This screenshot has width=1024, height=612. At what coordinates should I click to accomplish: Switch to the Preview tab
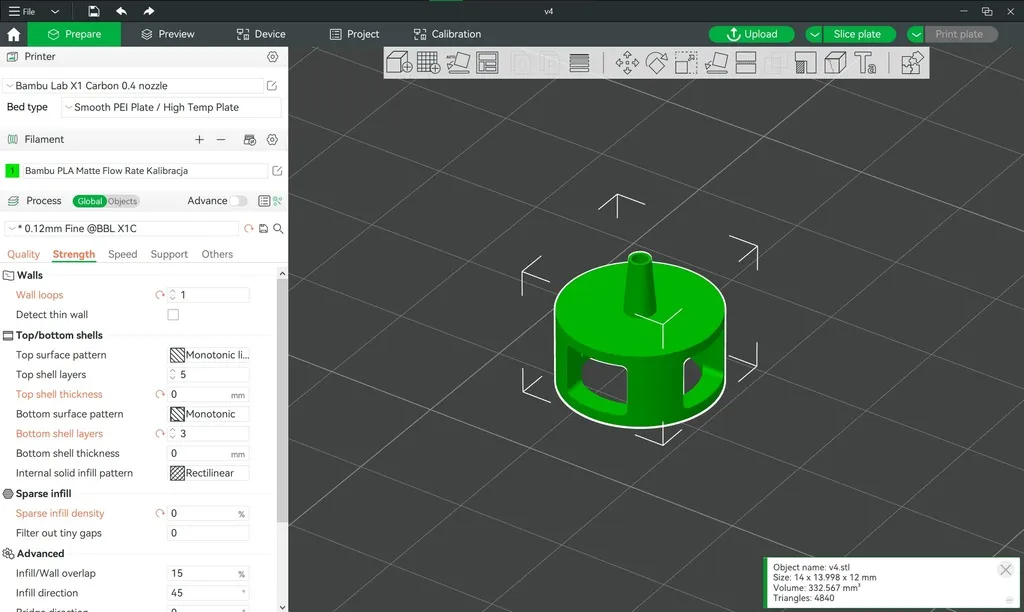point(167,34)
